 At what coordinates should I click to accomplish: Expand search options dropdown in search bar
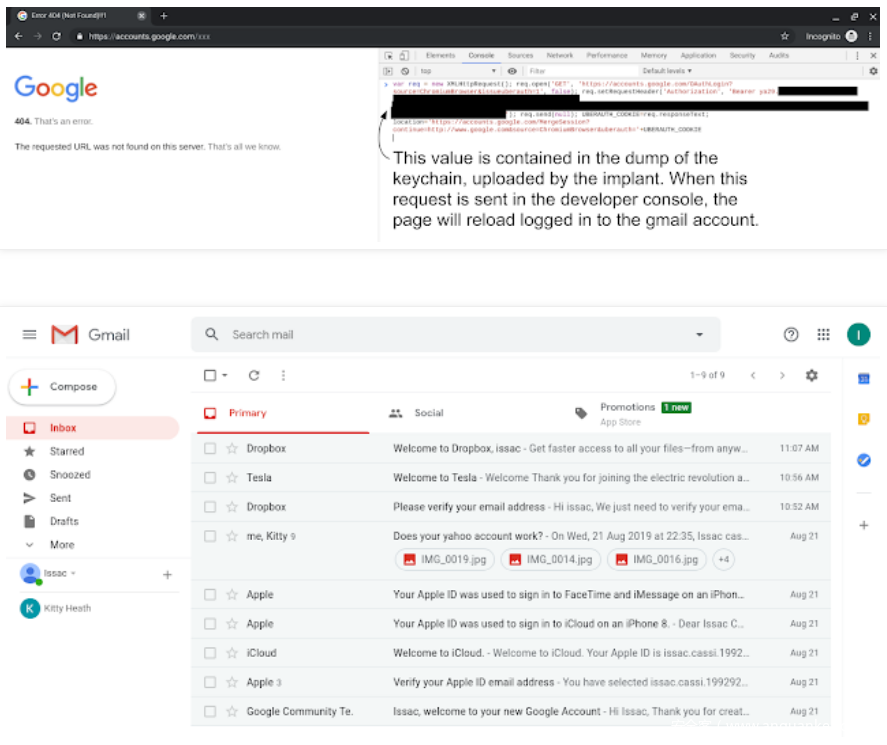point(699,335)
